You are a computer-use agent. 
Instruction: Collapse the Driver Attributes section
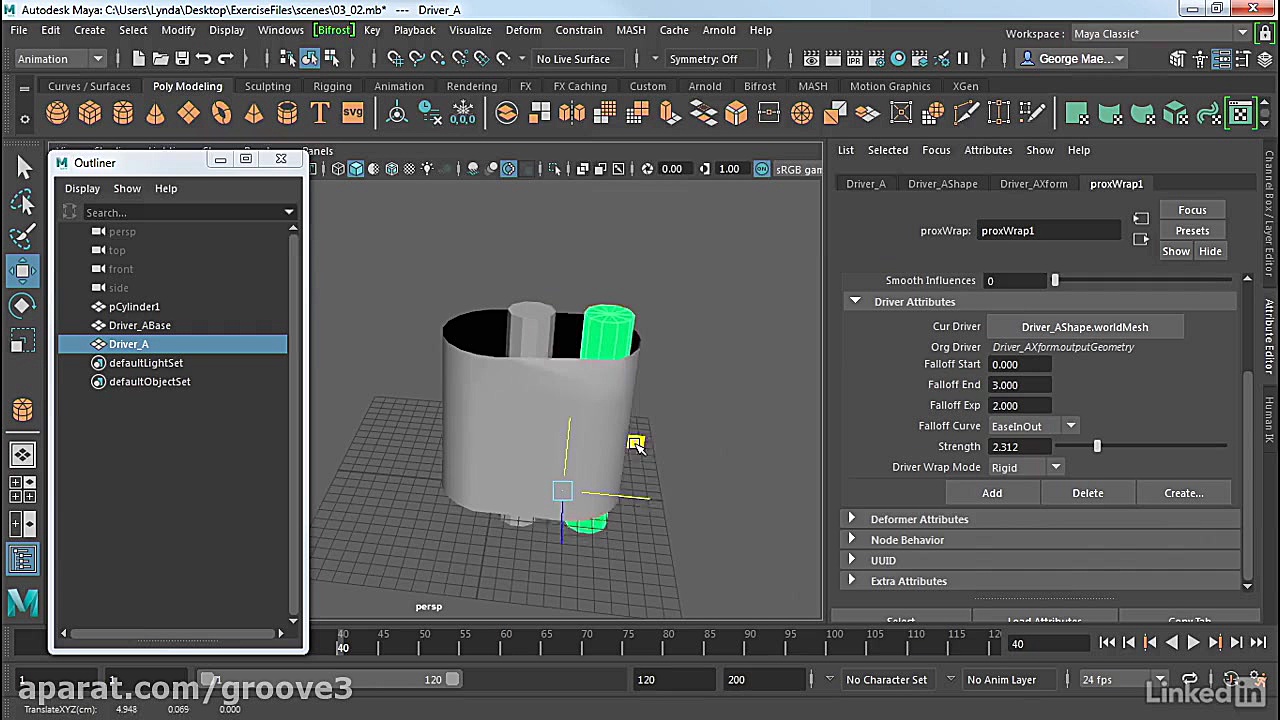point(855,302)
